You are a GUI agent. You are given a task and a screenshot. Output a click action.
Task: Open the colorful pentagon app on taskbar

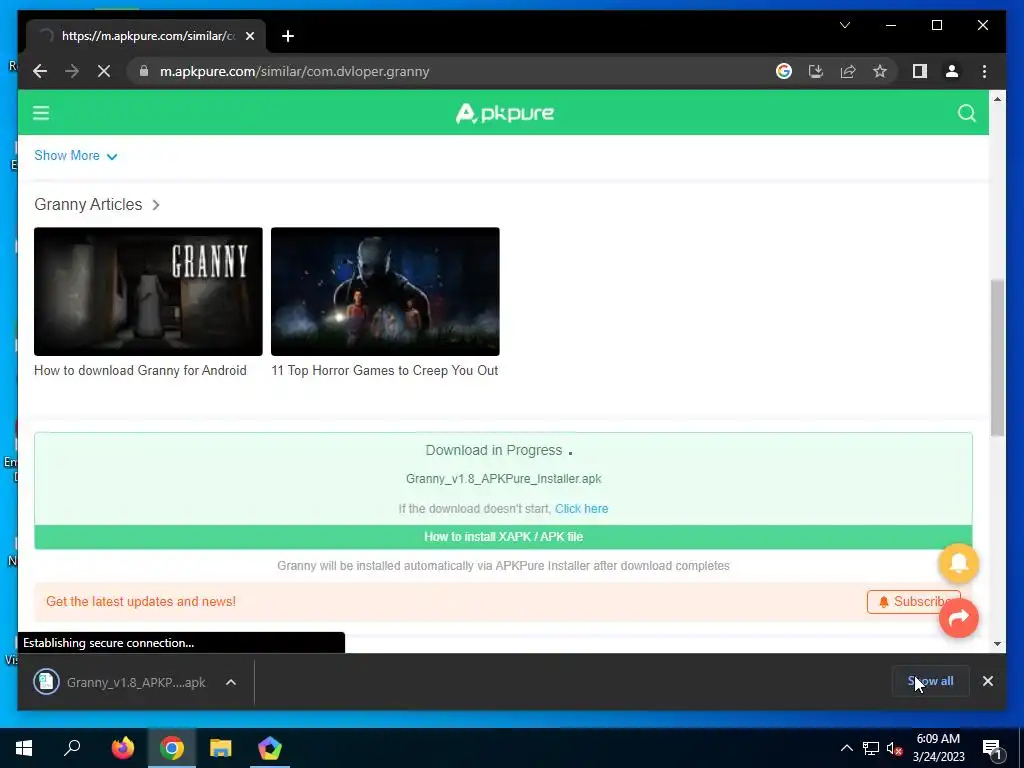tap(270, 748)
